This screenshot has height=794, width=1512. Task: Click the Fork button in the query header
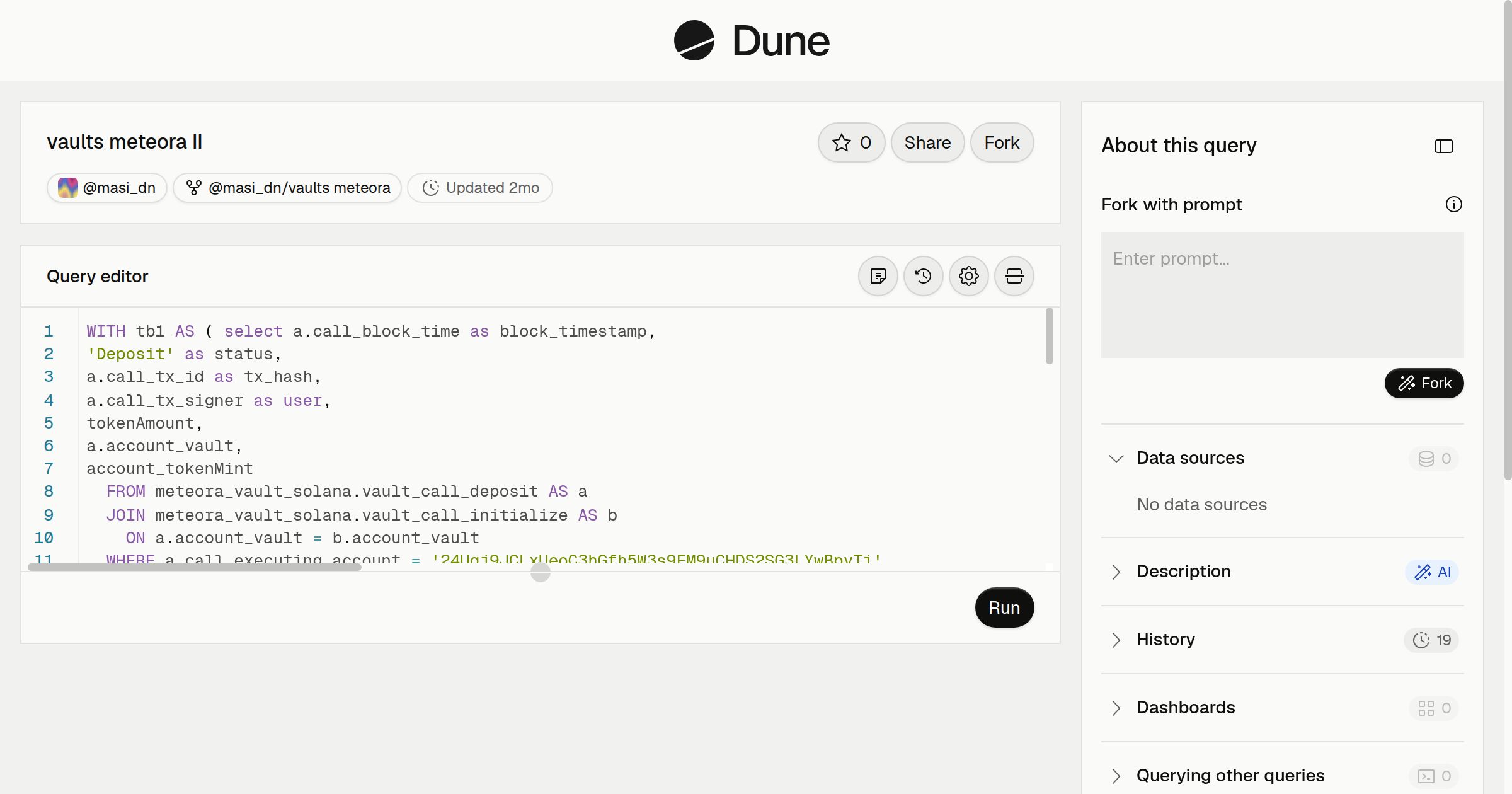point(1002,142)
